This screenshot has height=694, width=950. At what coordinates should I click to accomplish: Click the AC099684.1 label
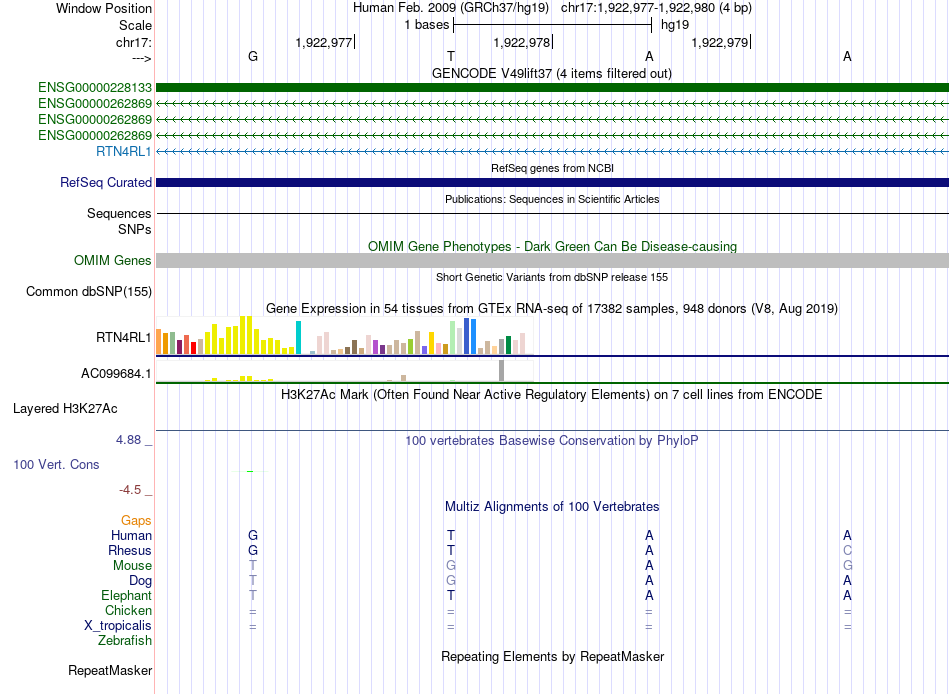[116, 373]
